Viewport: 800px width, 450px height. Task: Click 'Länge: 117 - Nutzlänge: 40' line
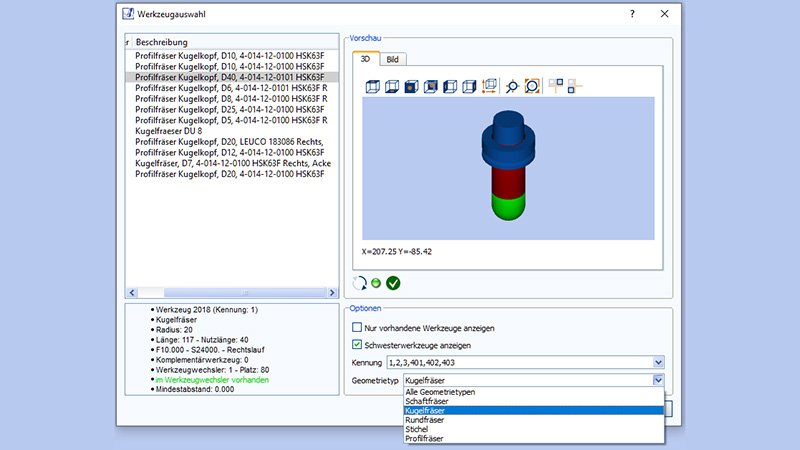[x=202, y=340]
